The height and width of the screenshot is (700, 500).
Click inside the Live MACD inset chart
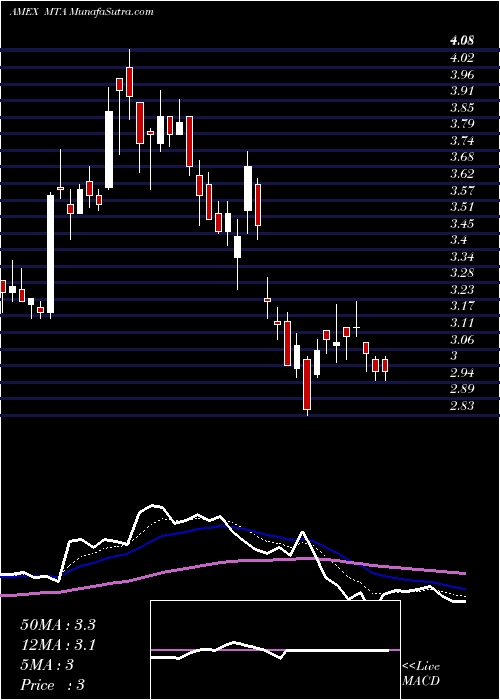pyautogui.click(x=275, y=650)
